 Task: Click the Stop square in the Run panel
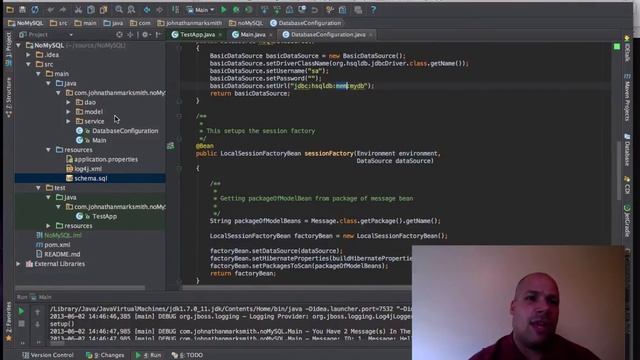coord(21,324)
